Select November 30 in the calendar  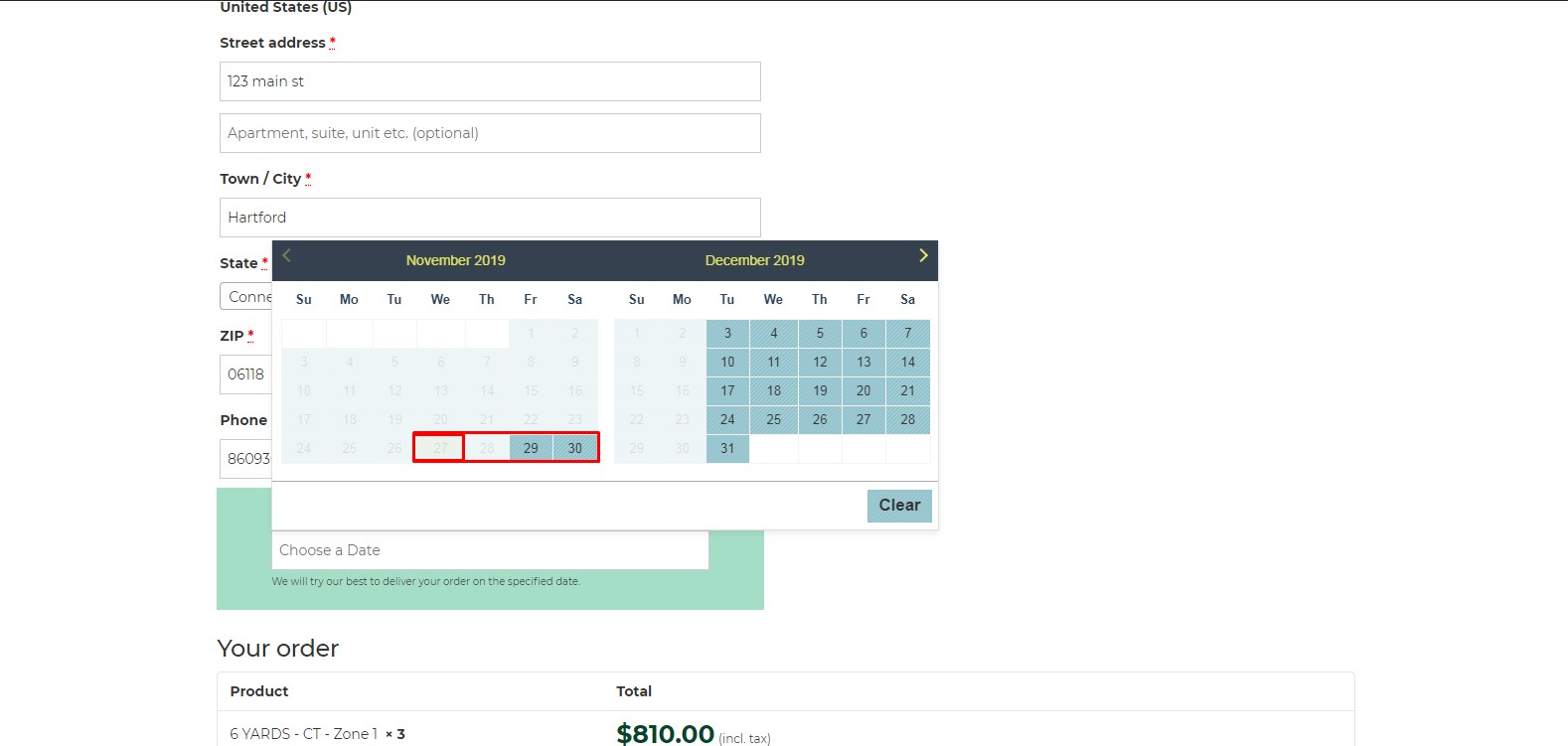(x=575, y=448)
